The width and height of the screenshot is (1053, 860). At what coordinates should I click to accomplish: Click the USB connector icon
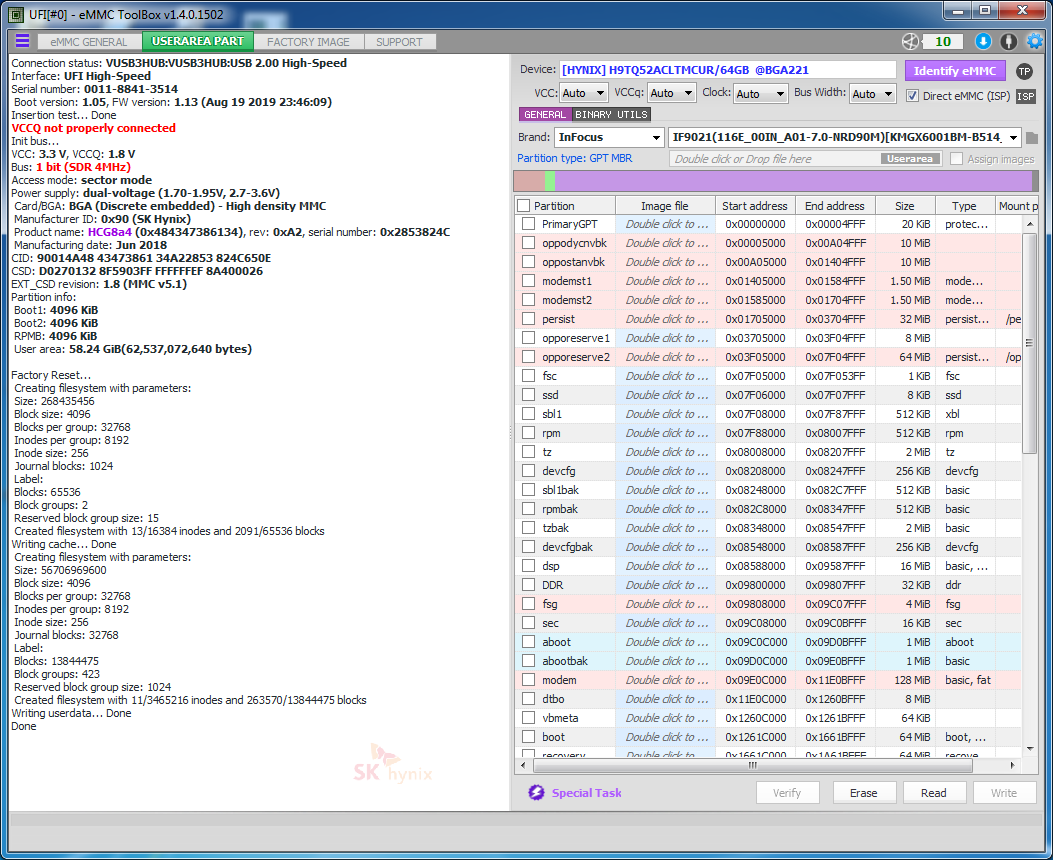click(1009, 42)
